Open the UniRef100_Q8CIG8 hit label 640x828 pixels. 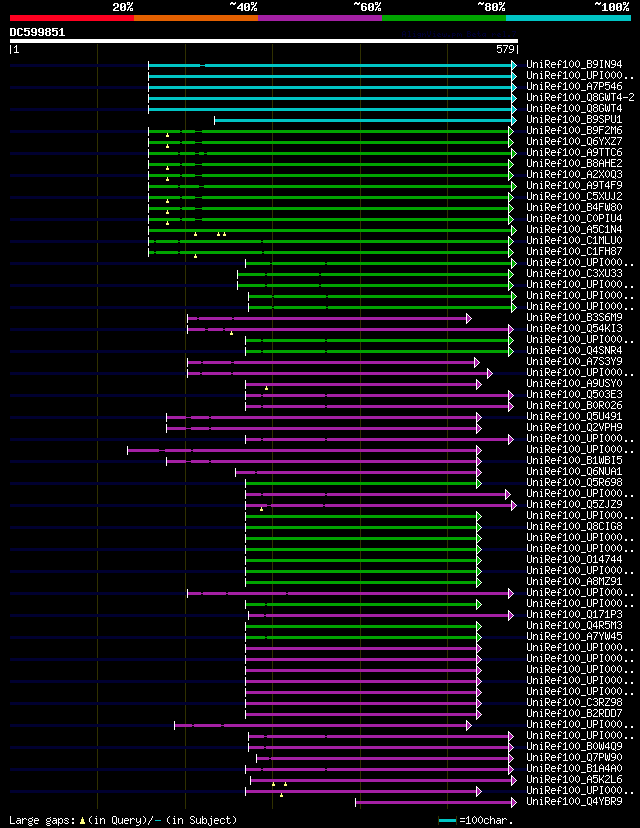point(574,526)
